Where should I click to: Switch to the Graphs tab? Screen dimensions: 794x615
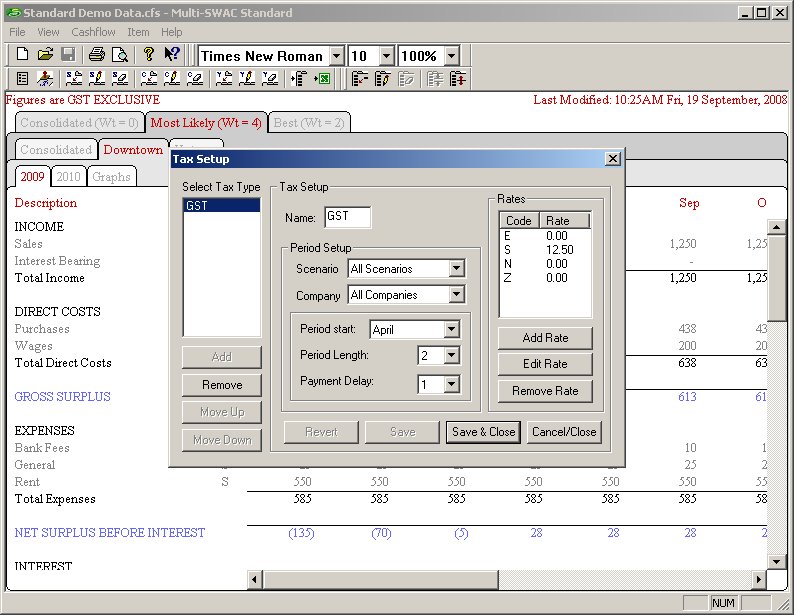[111, 177]
